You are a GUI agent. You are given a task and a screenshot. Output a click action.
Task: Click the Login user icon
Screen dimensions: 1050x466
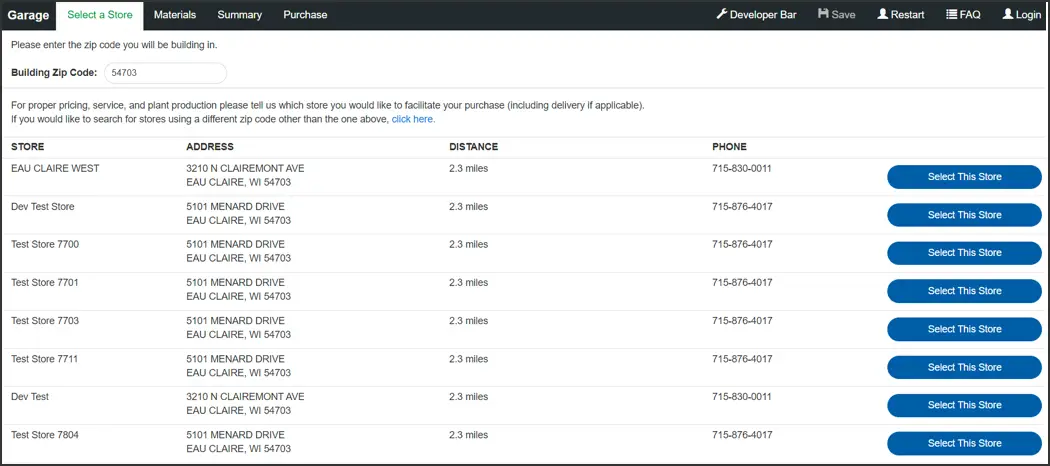click(1007, 15)
